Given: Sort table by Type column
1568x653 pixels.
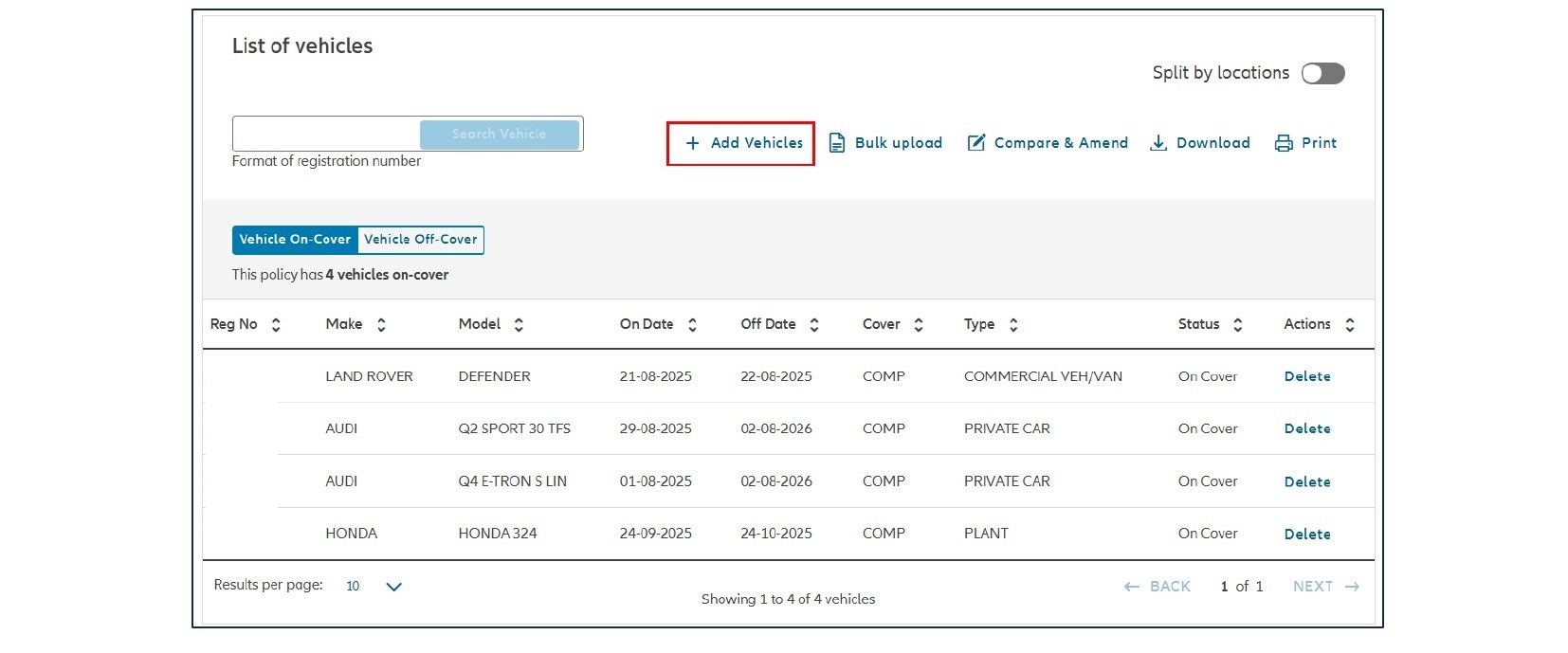Looking at the screenshot, I should 1013,325.
